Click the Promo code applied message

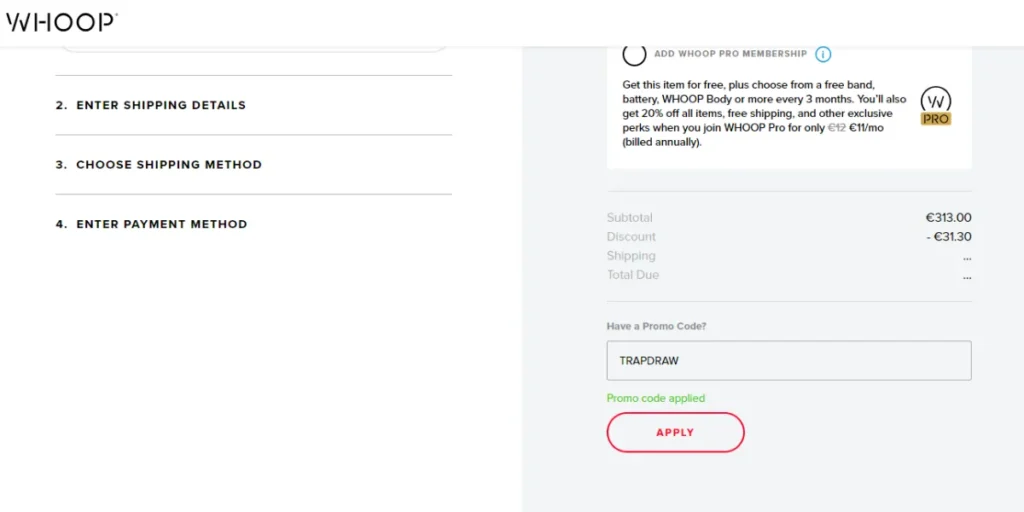click(x=656, y=398)
